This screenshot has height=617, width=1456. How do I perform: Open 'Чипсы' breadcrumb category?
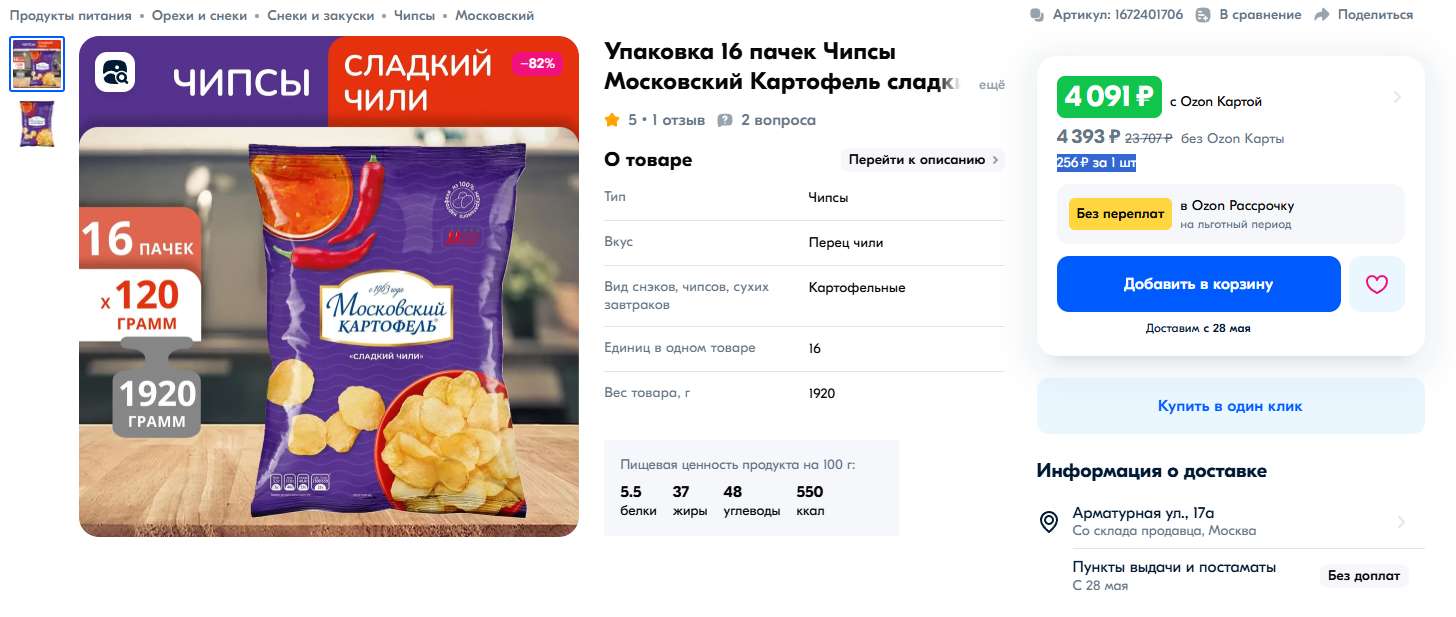click(415, 16)
